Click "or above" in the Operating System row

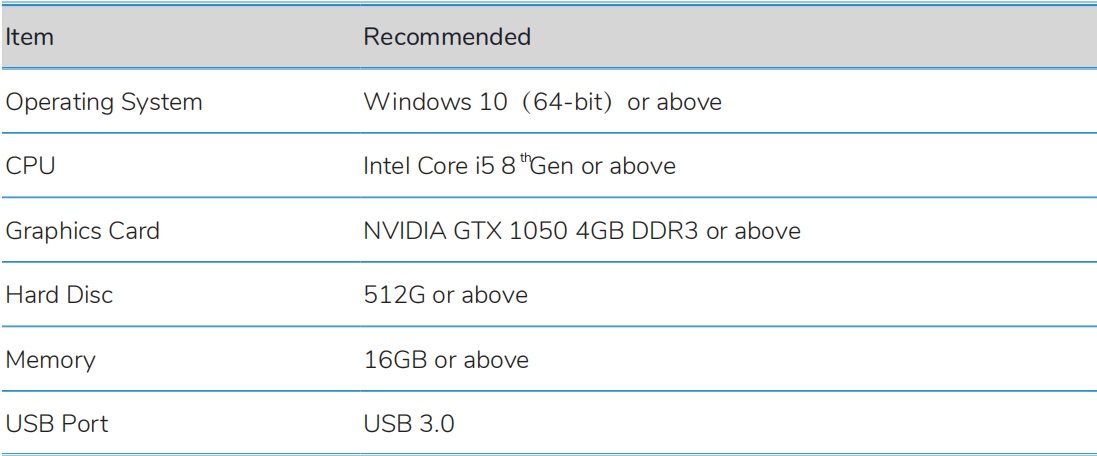[x=674, y=102]
